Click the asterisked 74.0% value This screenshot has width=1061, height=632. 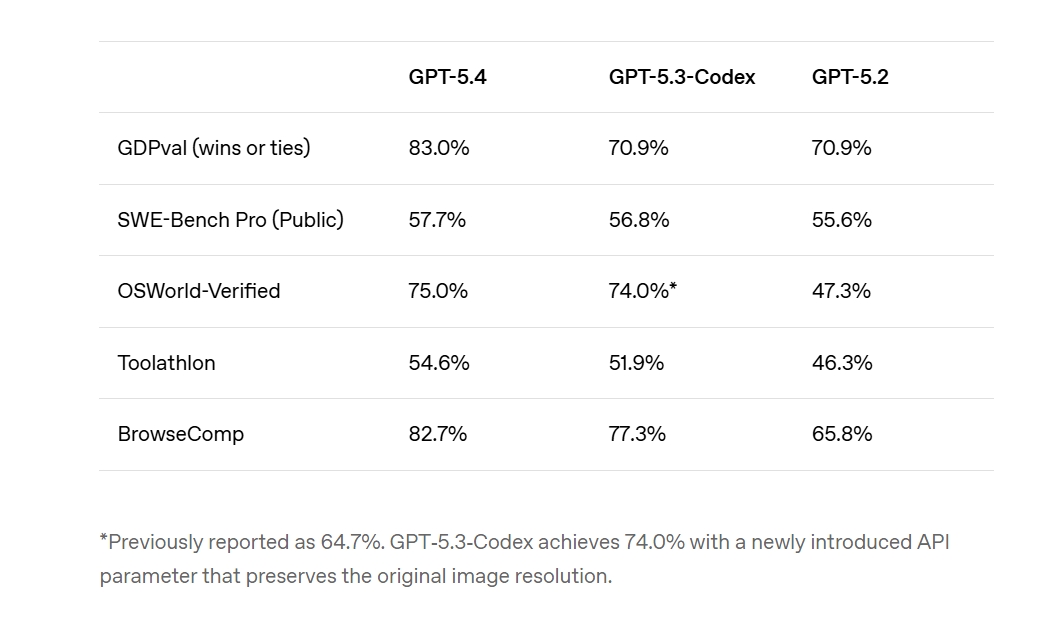(643, 291)
